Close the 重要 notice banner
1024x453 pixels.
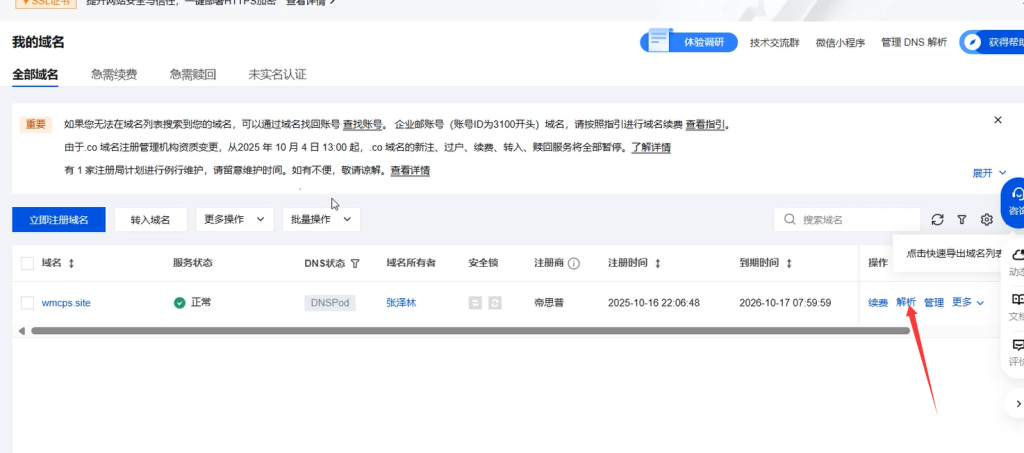tap(997, 120)
